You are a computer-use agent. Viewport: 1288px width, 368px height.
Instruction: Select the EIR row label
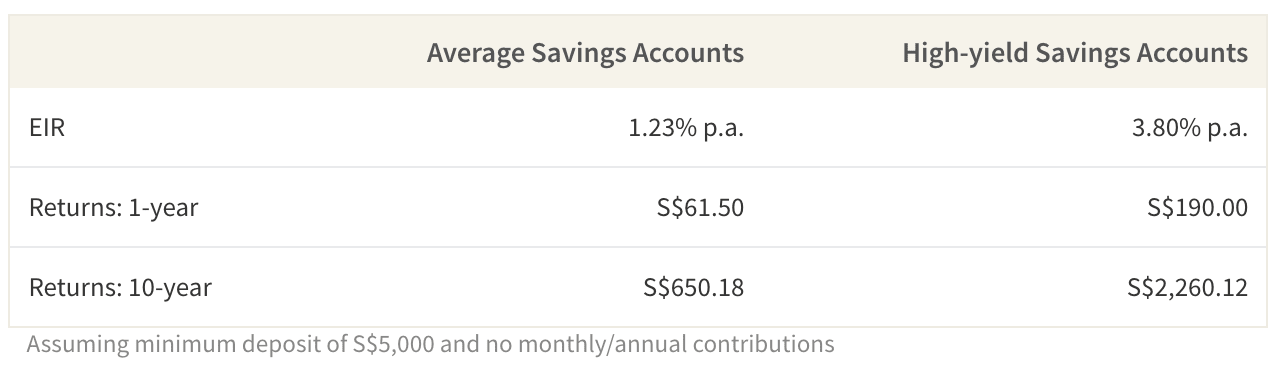tap(47, 128)
